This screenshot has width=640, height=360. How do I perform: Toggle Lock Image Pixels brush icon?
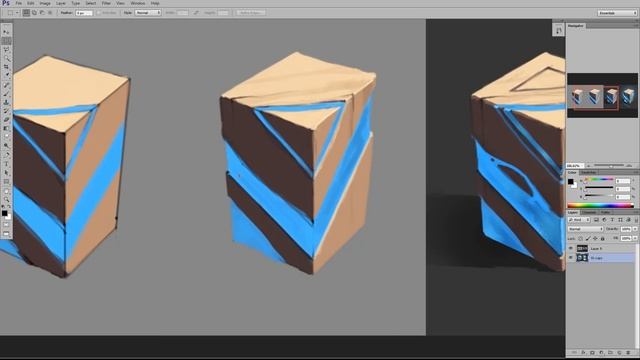588,238
